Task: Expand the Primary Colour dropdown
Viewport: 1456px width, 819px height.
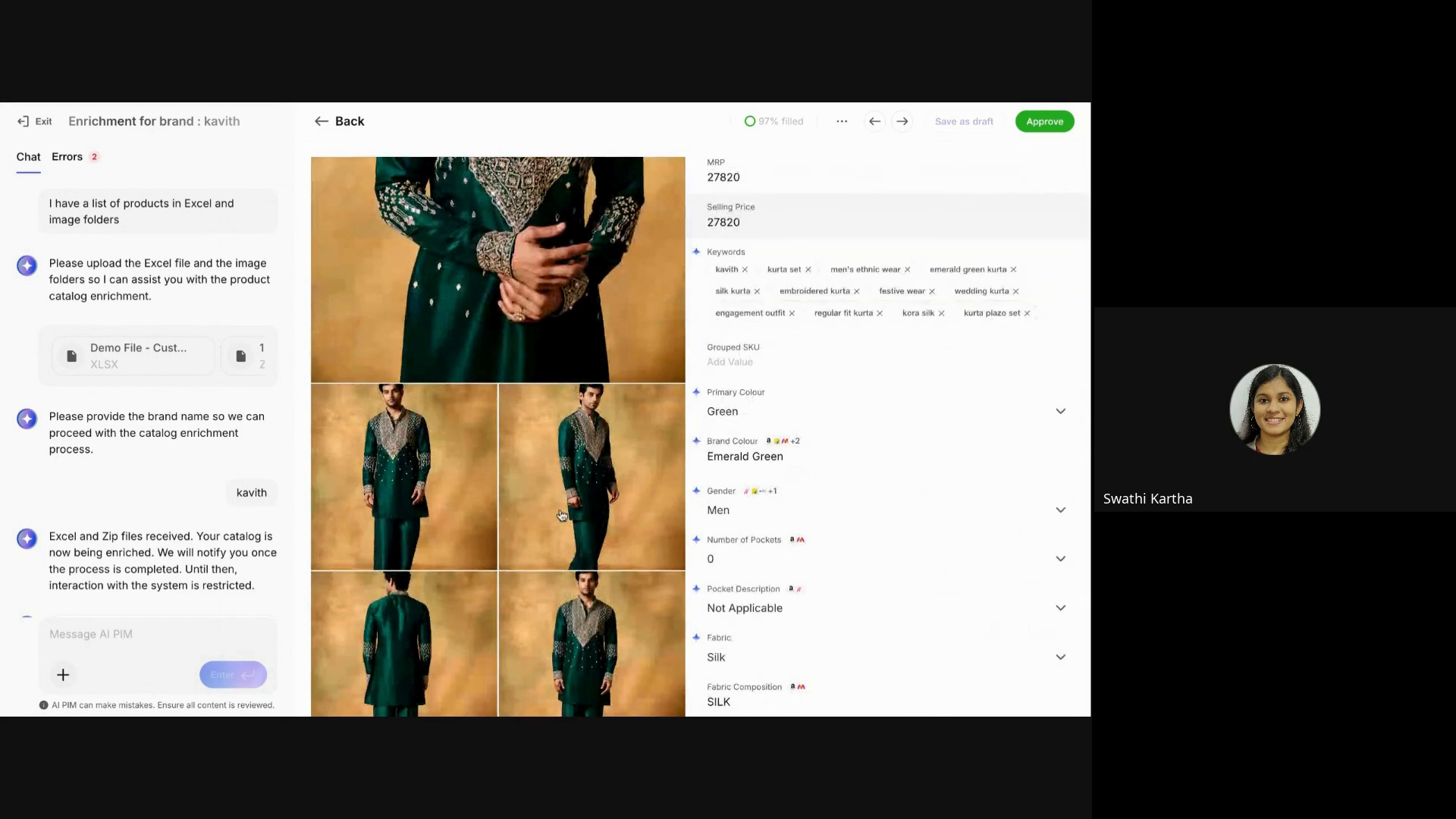Action: click(x=1060, y=411)
